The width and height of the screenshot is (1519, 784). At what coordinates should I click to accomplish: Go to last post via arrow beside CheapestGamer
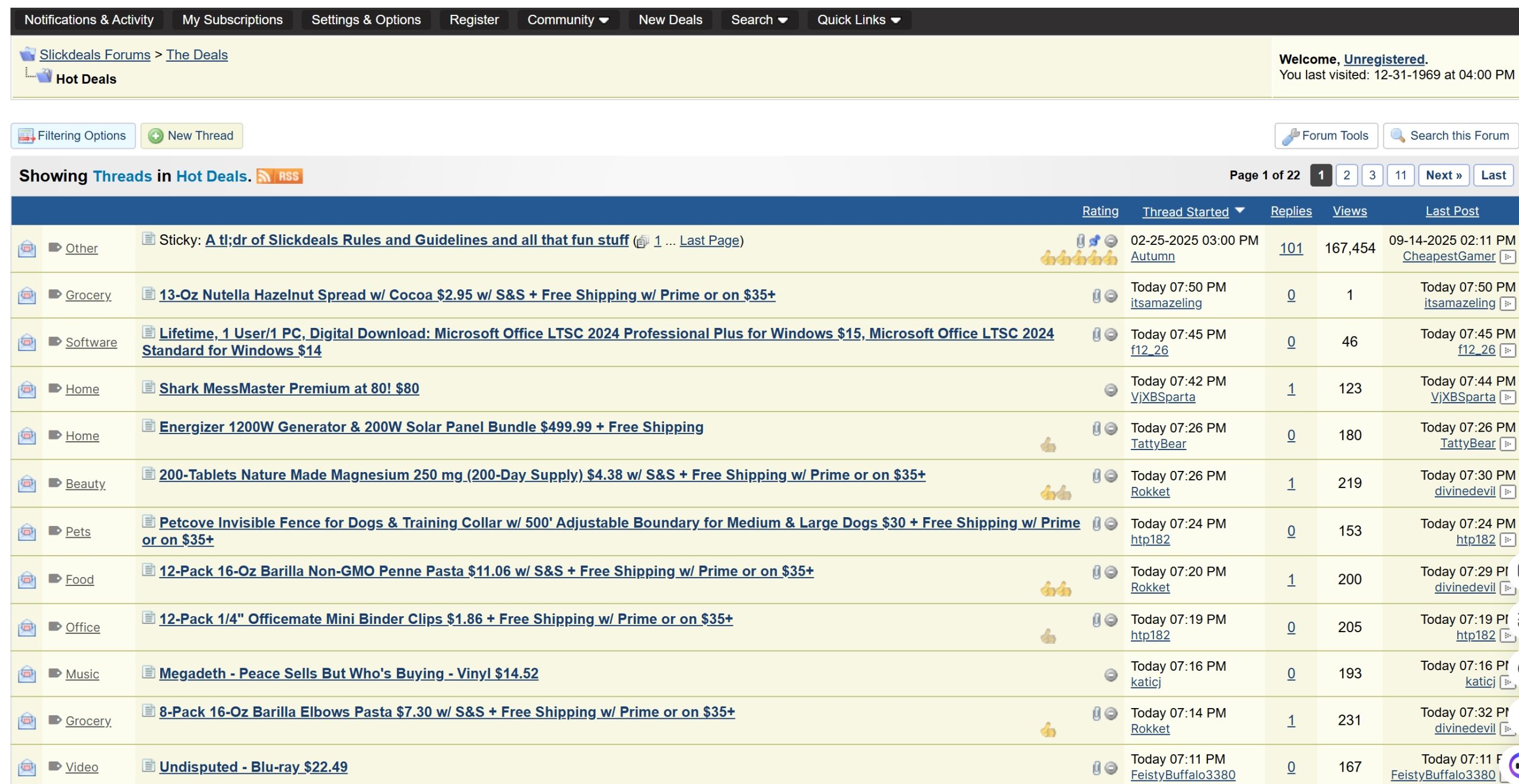tap(1508, 257)
